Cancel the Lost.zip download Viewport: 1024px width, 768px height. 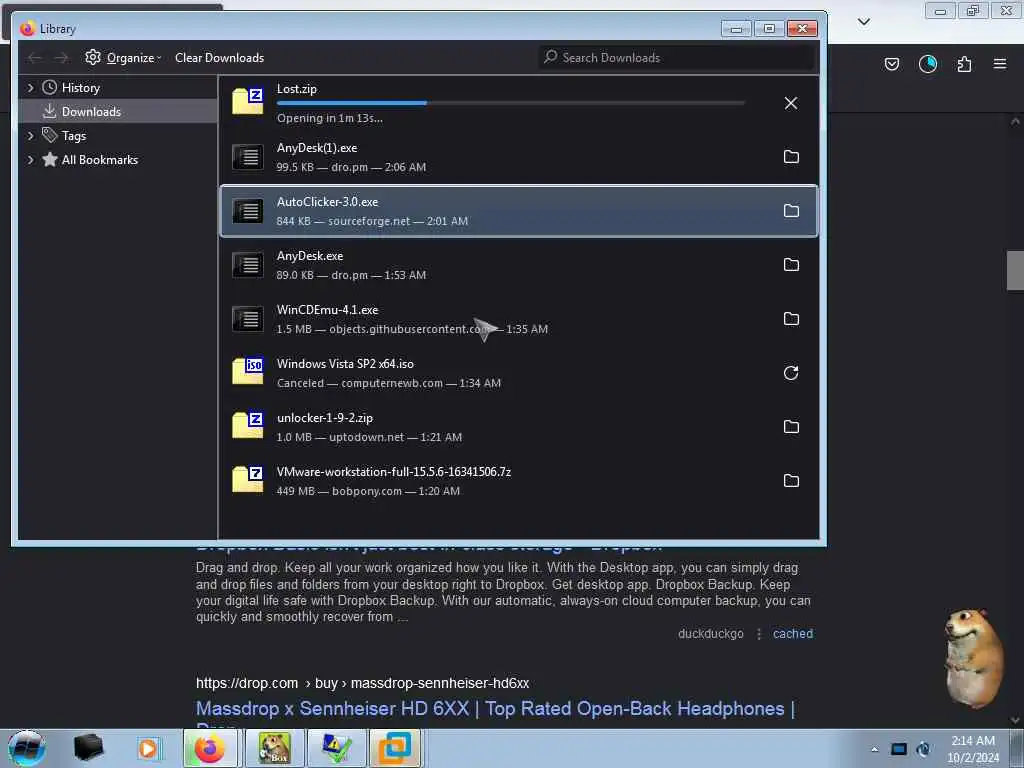(790, 103)
